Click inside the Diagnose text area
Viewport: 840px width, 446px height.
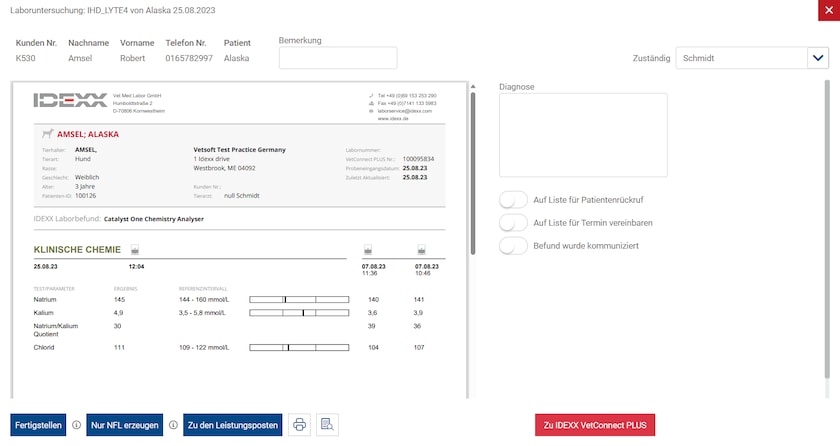click(x=583, y=135)
